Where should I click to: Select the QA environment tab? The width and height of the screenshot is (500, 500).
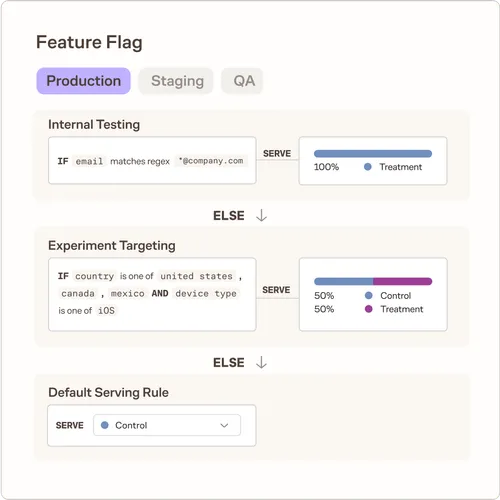tap(242, 81)
